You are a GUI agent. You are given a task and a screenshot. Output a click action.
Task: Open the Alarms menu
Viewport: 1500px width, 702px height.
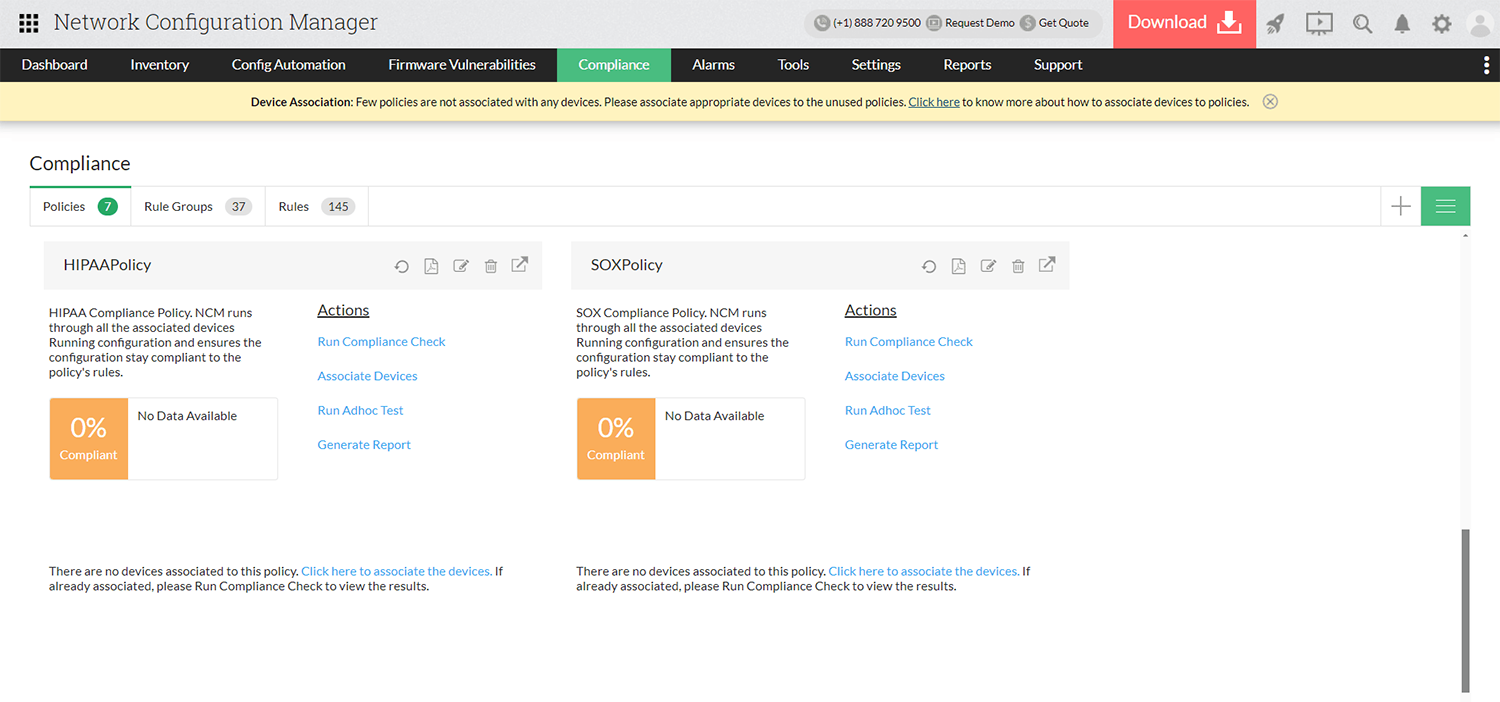(x=713, y=65)
